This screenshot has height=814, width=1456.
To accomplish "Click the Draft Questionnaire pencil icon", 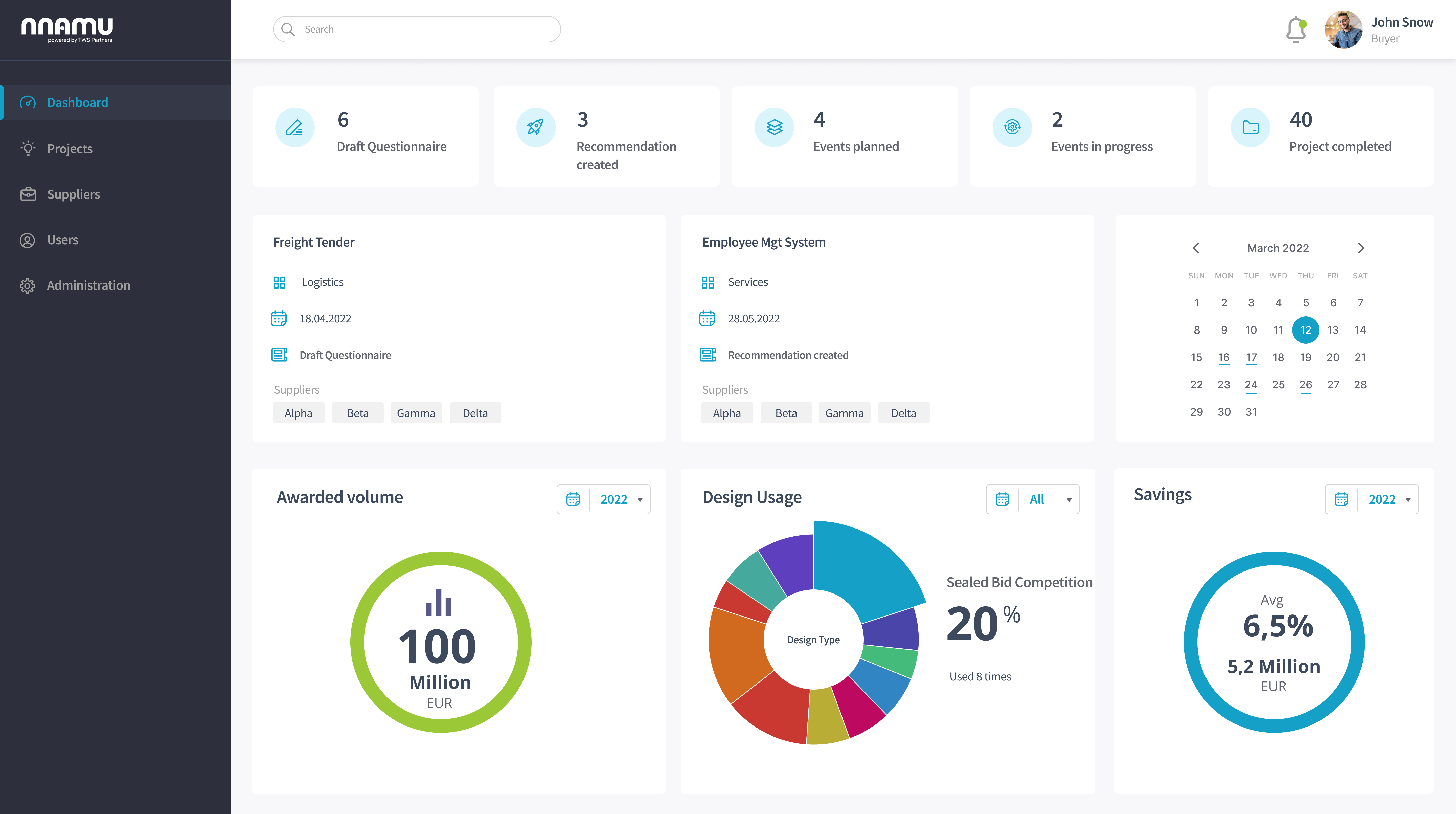I will [294, 127].
